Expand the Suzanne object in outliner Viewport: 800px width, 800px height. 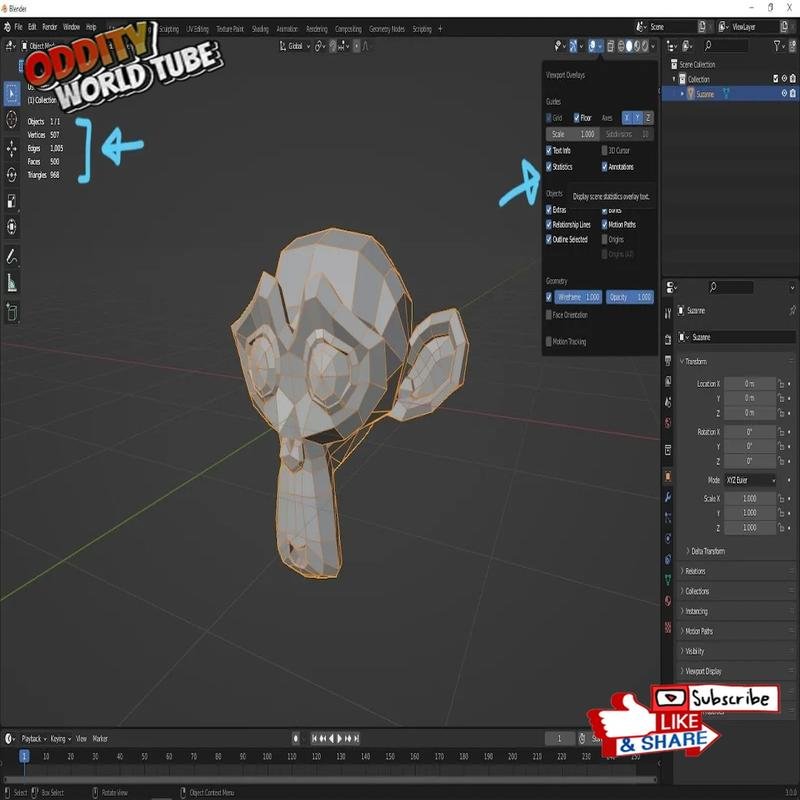pos(683,94)
